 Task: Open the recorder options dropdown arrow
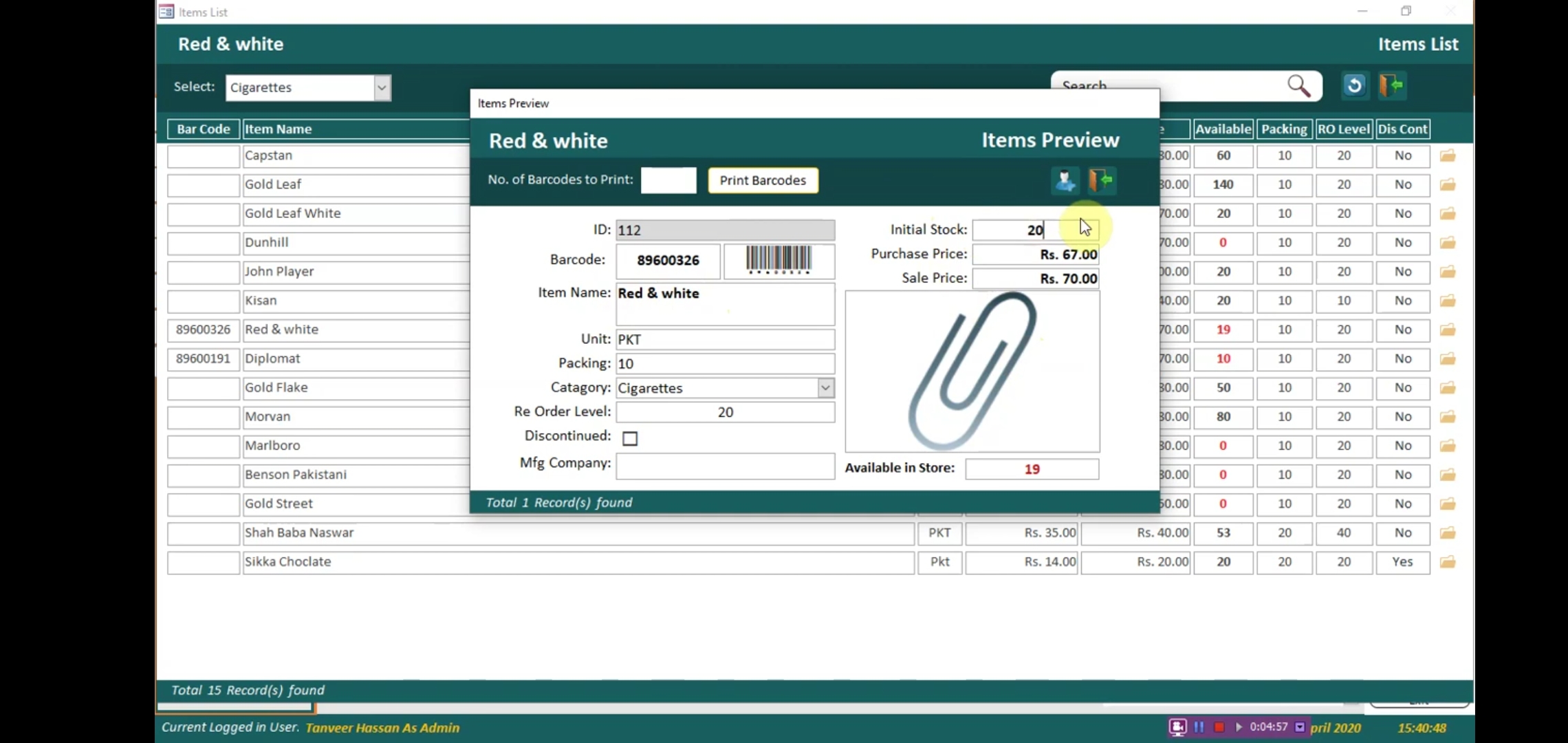pyautogui.click(x=1300, y=726)
